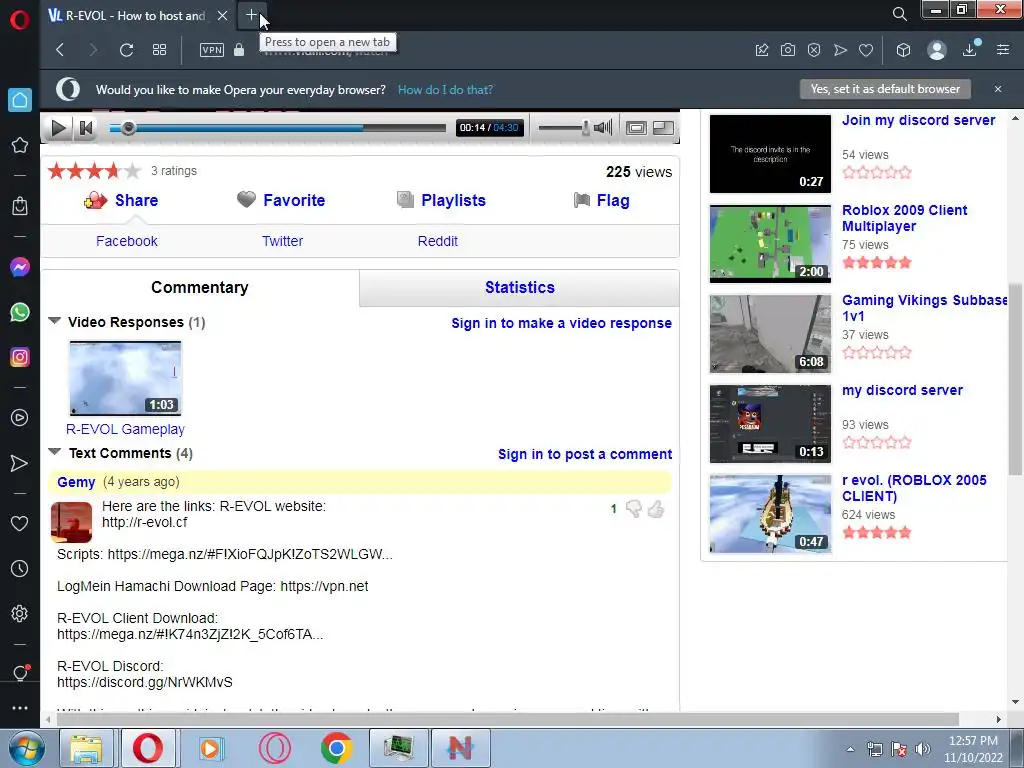Open Google Chrome from taskbar
Screen dimensions: 1024x768
(x=337, y=748)
